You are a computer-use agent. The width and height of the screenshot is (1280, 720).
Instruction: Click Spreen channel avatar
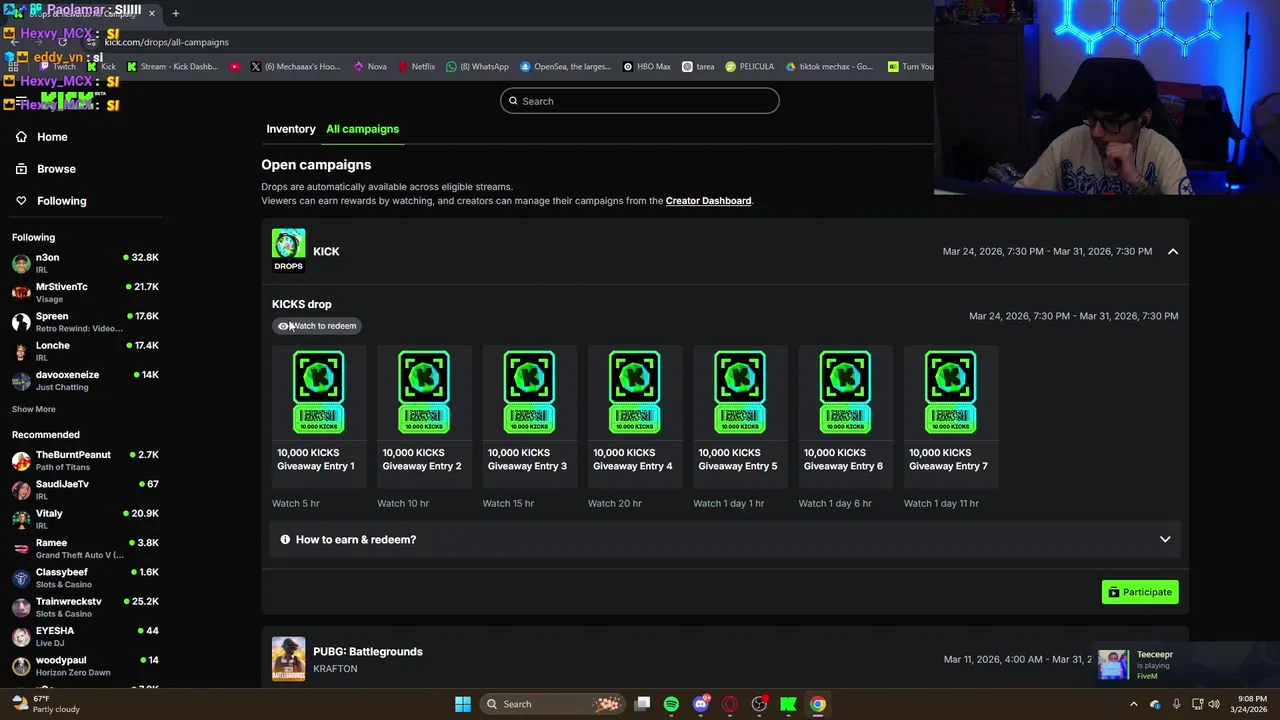click(21, 322)
